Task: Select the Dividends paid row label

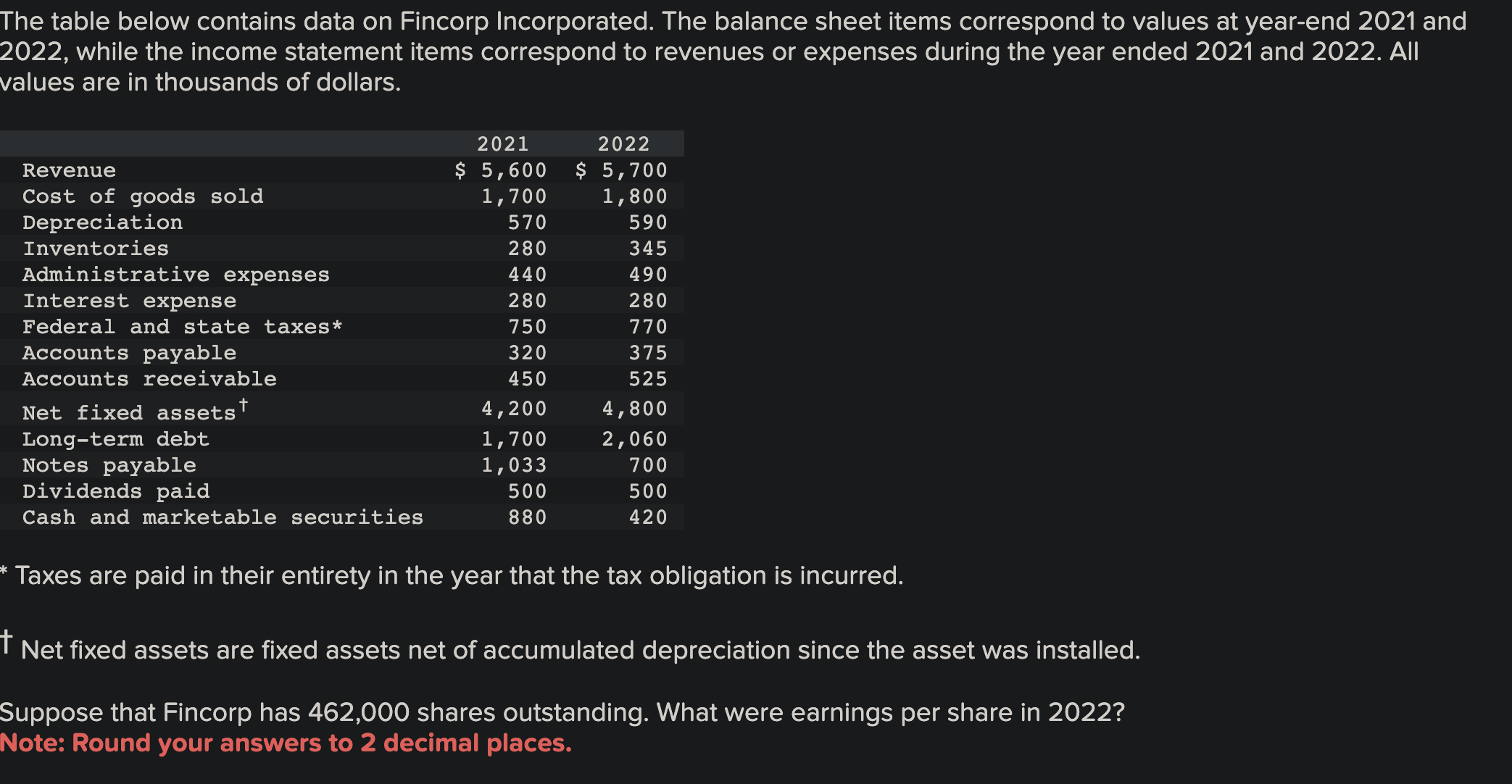Action: [x=116, y=491]
